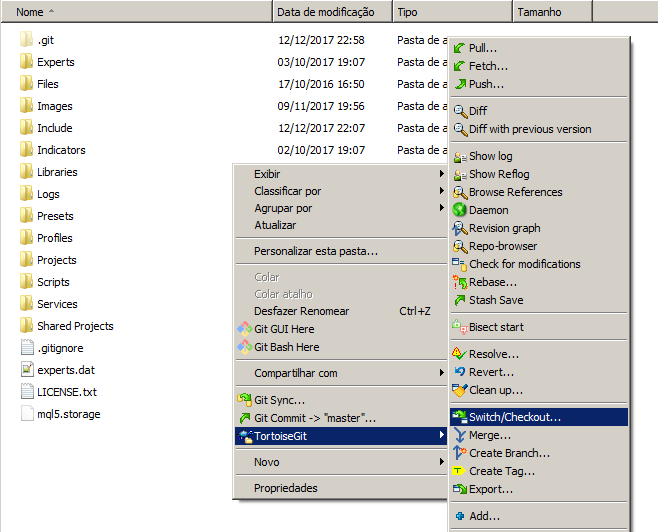This screenshot has height=532, width=658.
Task: Select the Services folder
Action: [49, 304]
